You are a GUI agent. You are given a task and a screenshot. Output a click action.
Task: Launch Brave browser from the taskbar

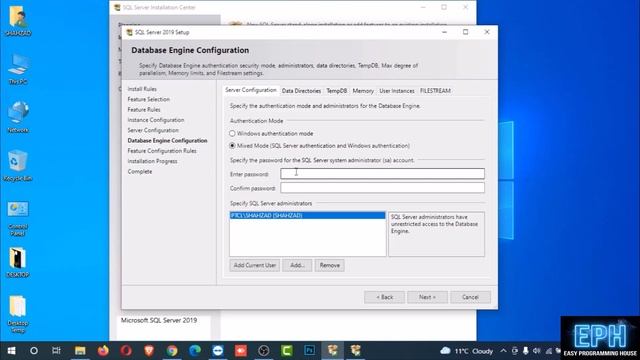tap(149, 351)
